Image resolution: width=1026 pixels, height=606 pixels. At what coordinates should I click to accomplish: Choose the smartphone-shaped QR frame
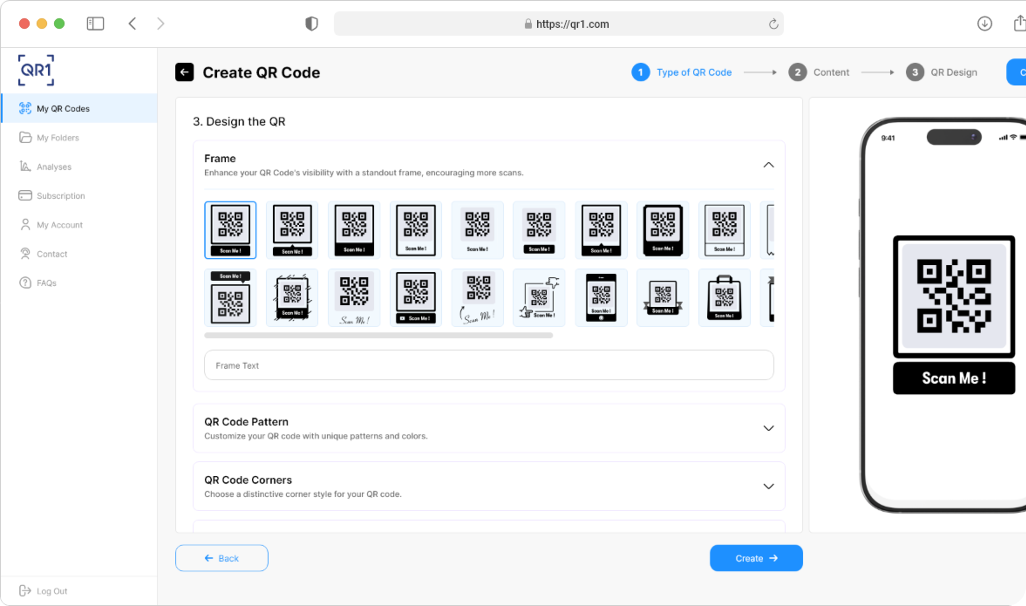point(601,297)
